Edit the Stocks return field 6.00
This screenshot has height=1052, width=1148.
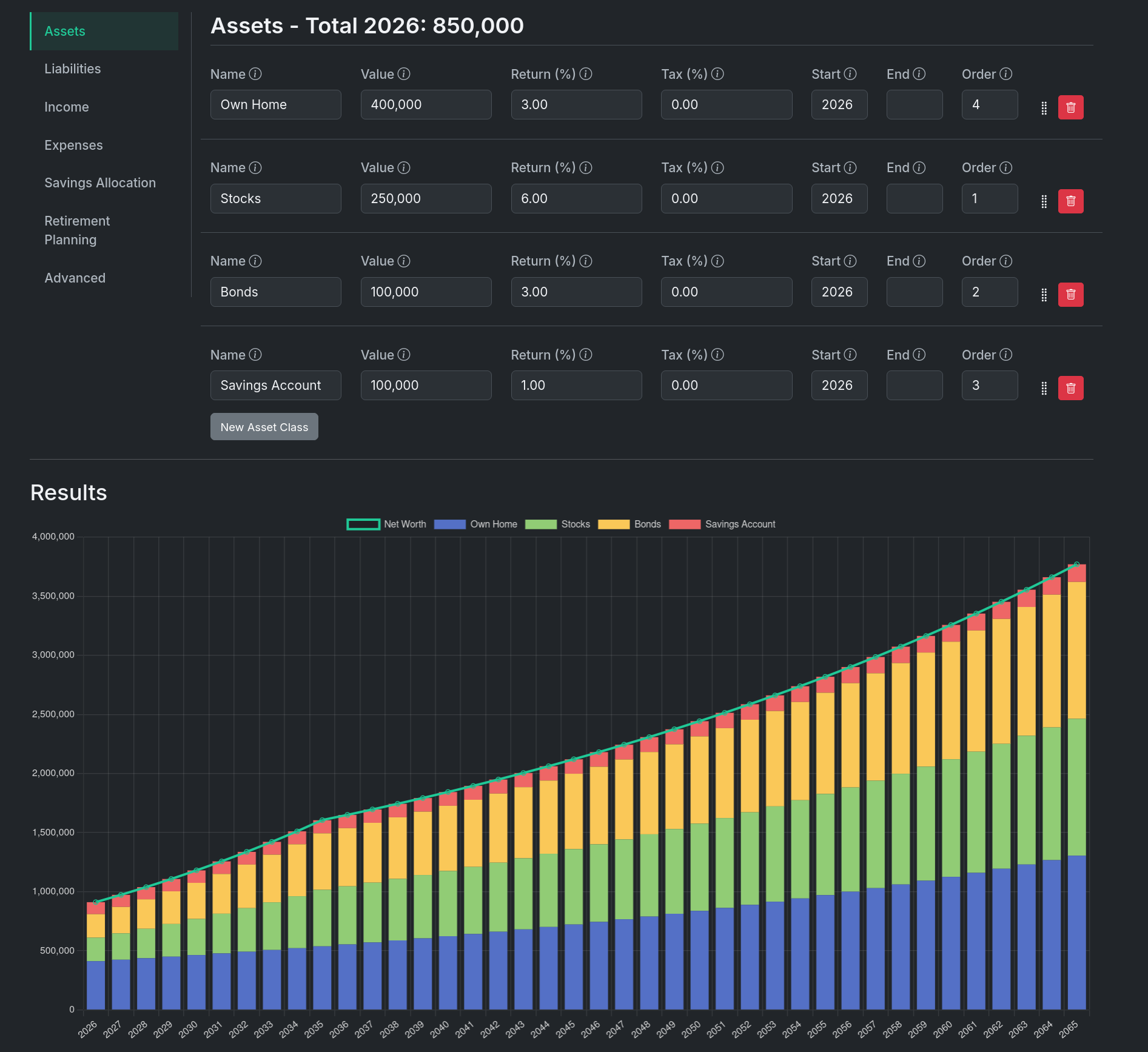(x=576, y=199)
